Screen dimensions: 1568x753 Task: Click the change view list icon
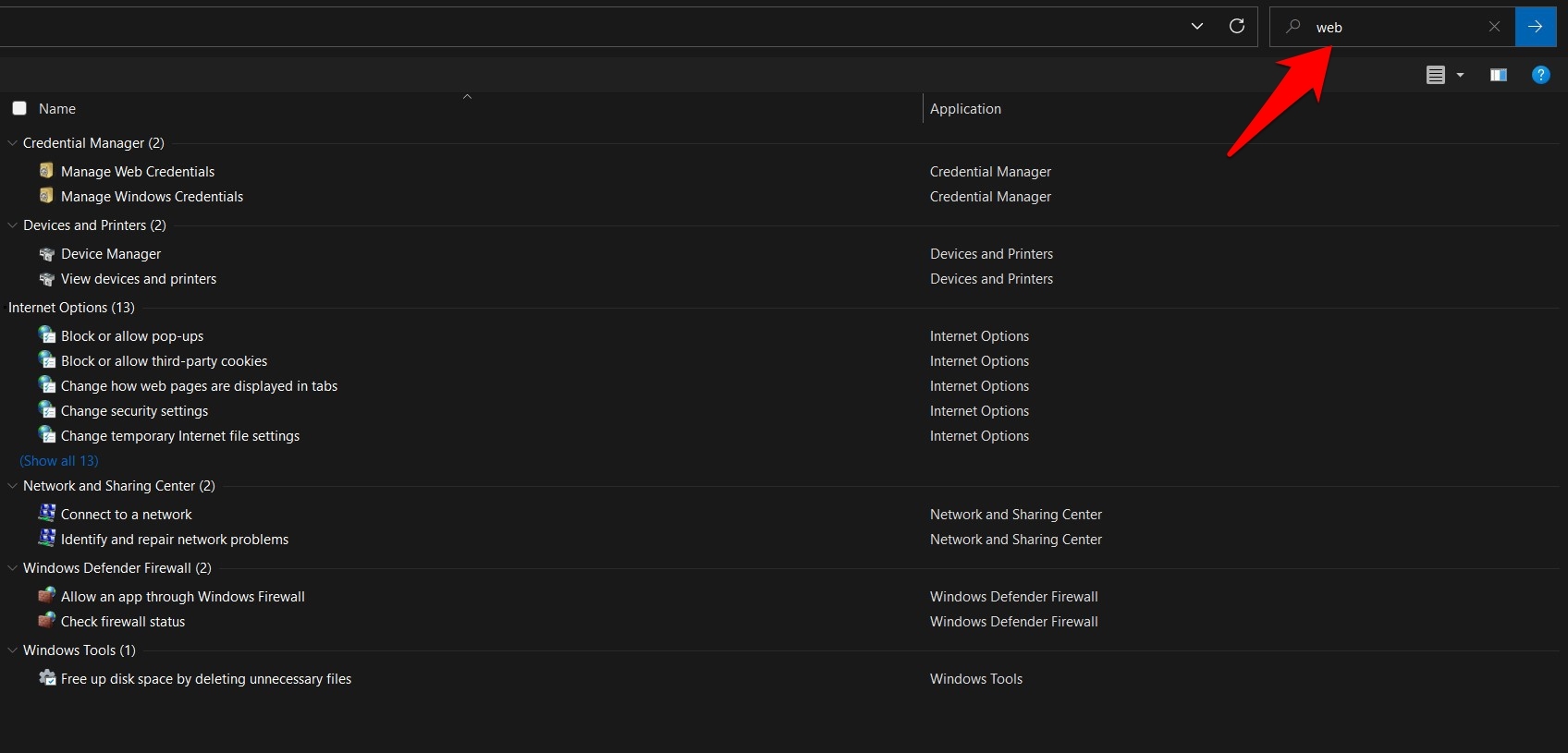click(x=1435, y=75)
